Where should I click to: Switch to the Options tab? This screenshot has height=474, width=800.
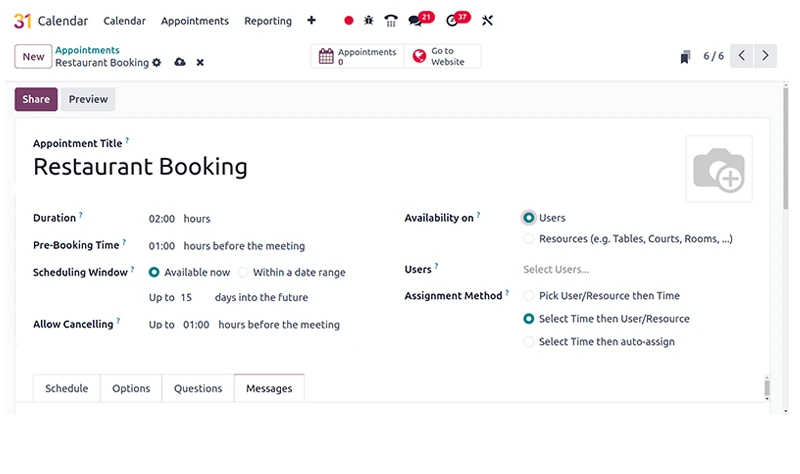pyautogui.click(x=131, y=388)
